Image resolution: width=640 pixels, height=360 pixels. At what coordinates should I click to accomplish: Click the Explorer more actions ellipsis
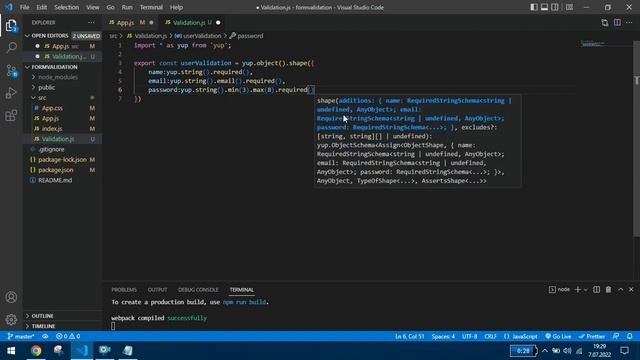[91, 22]
